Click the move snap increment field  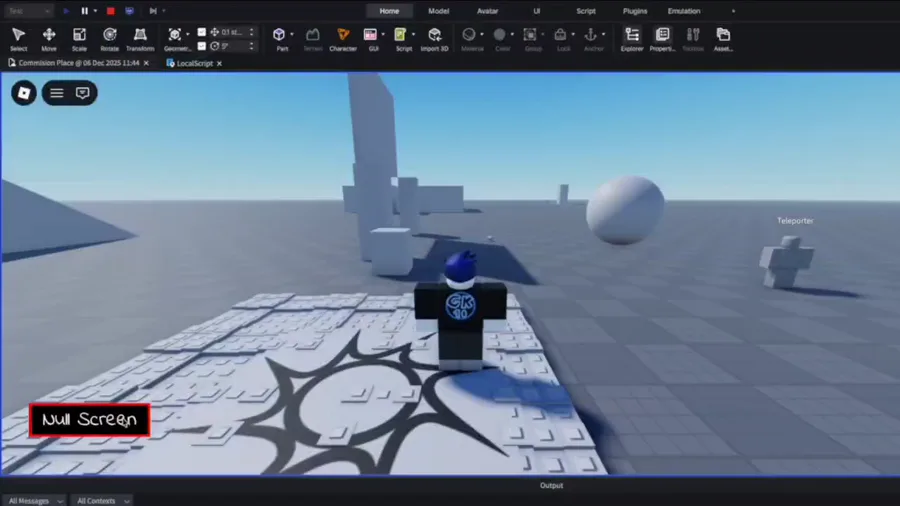pos(232,32)
